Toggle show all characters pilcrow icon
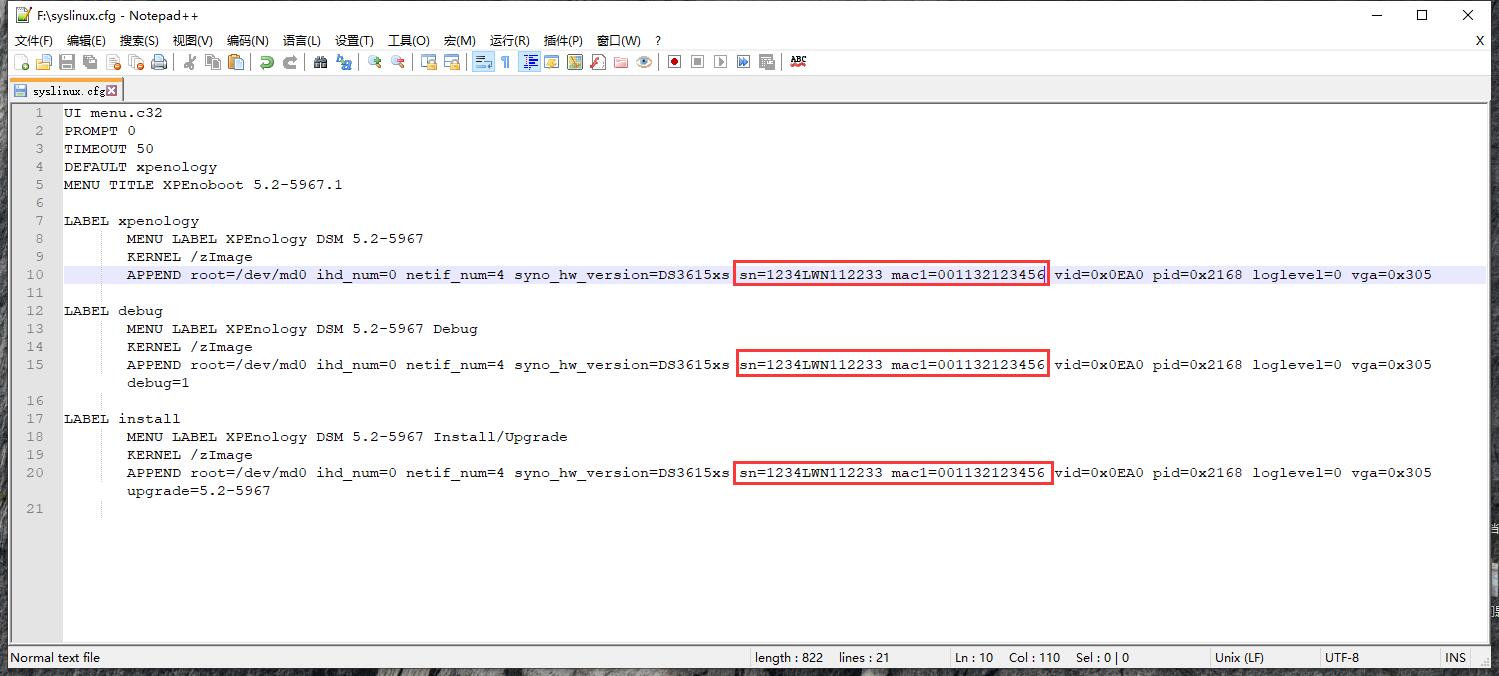The height and width of the screenshot is (676, 1499). tap(505, 62)
